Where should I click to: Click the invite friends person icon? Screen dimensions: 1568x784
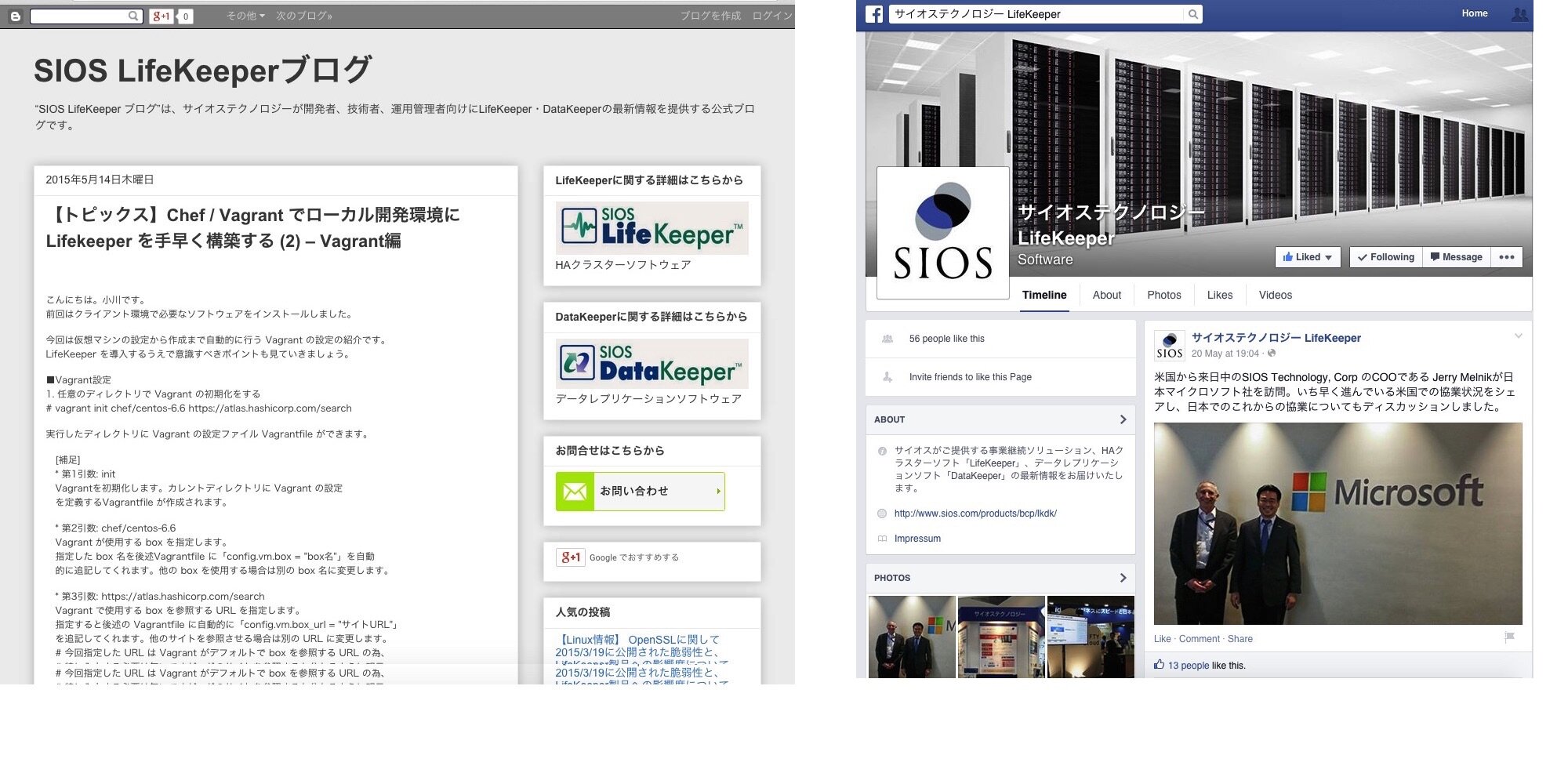point(887,377)
